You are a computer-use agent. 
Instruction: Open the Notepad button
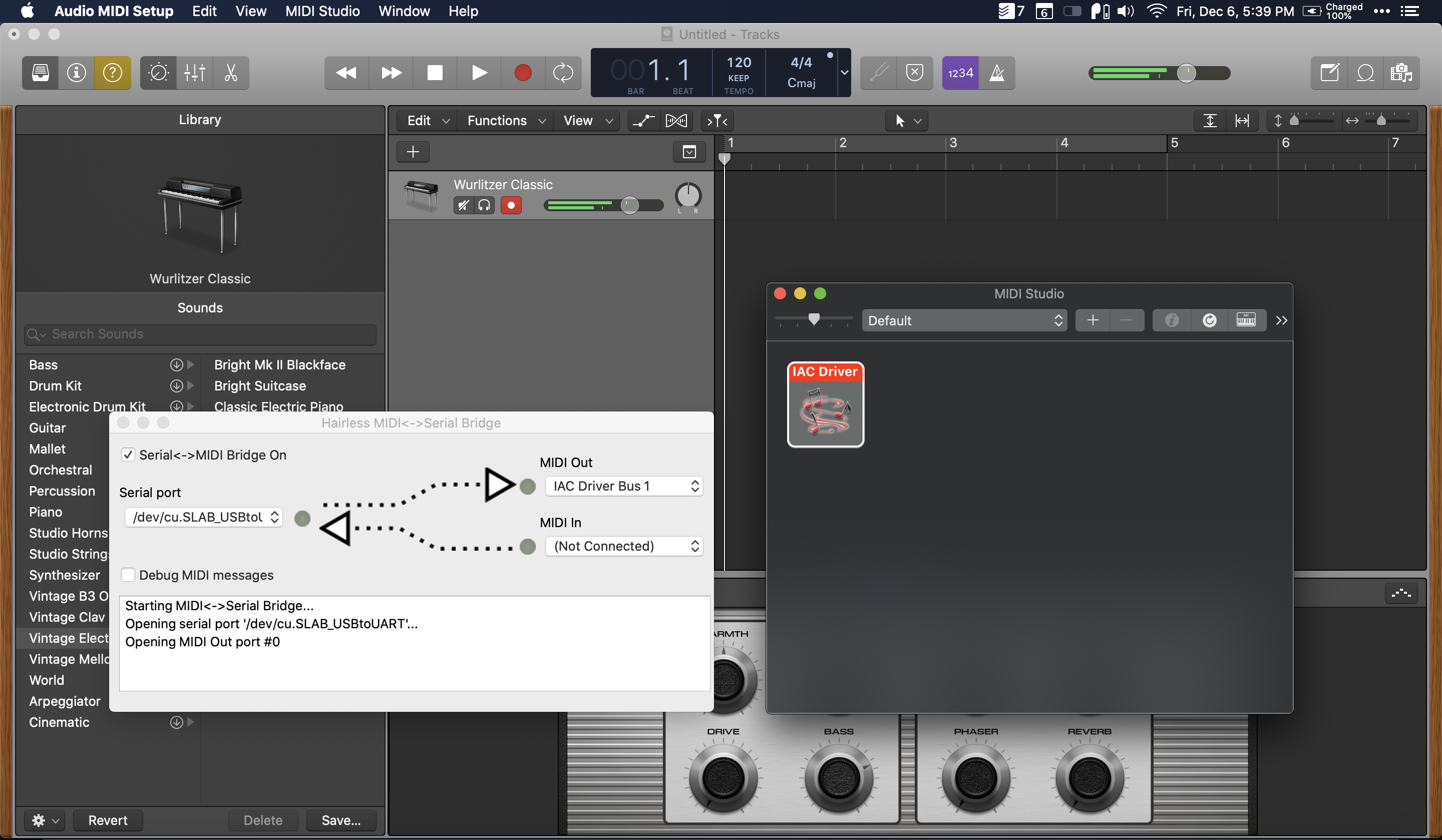click(x=1329, y=73)
